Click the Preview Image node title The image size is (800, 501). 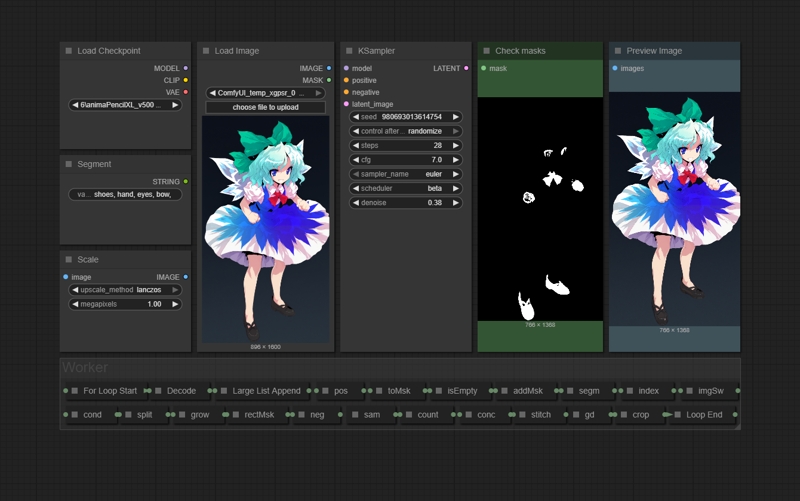point(654,51)
